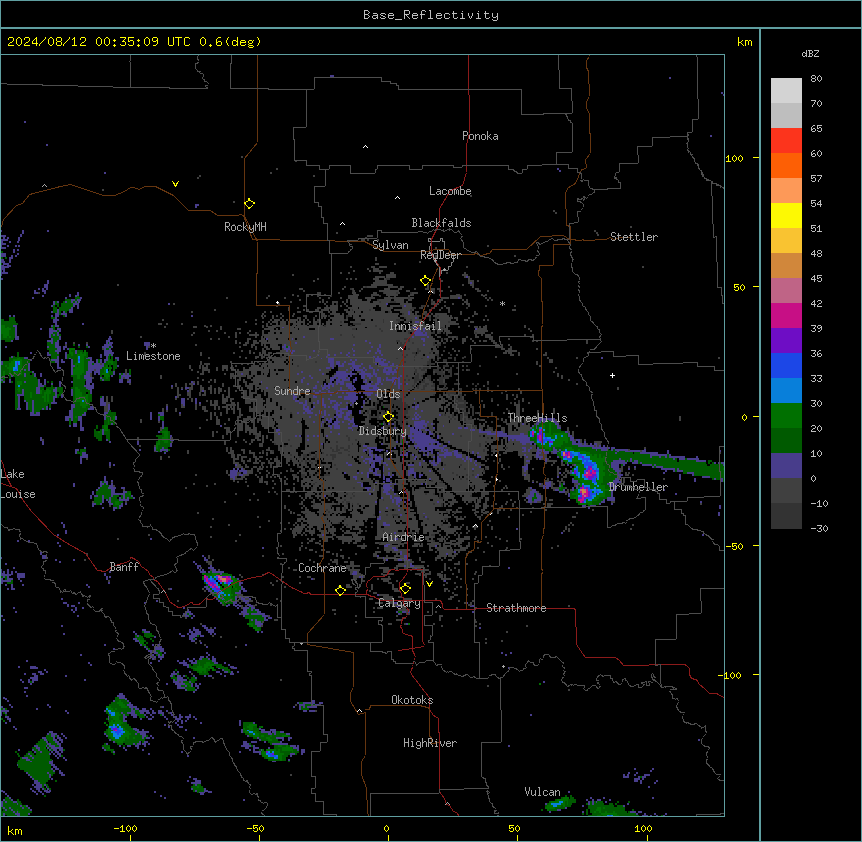
Task: Click the yellow V marker northwest of RockyMH
Action: 175,184
